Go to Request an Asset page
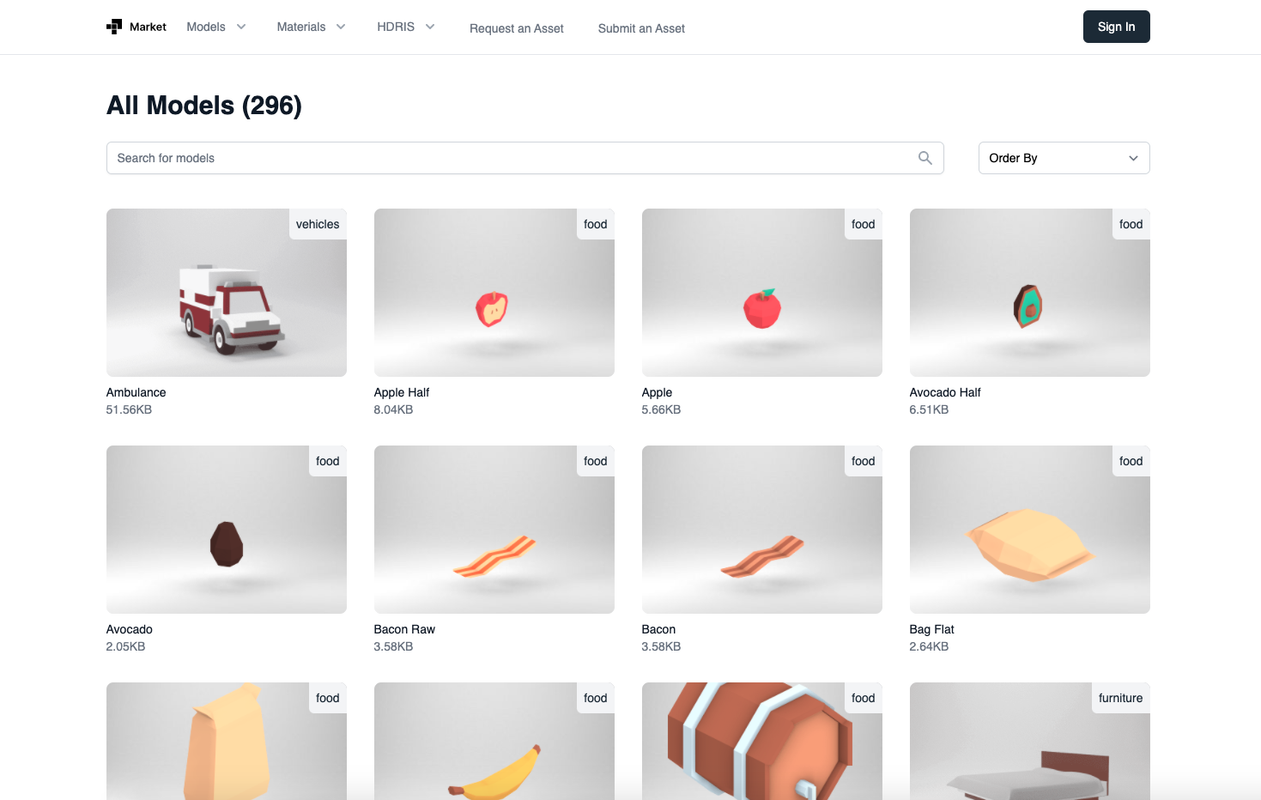Image resolution: width=1261 pixels, height=800 pixels. click(516, 28)
